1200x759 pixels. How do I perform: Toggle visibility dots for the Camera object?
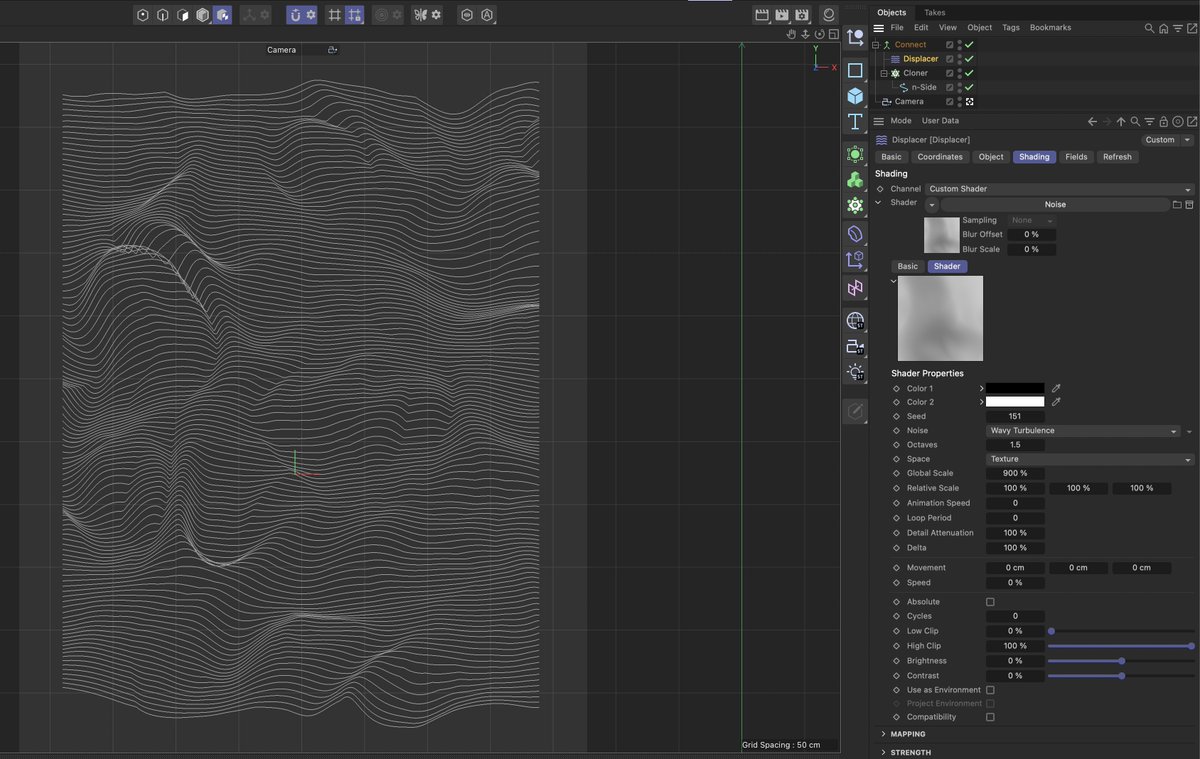960,102
